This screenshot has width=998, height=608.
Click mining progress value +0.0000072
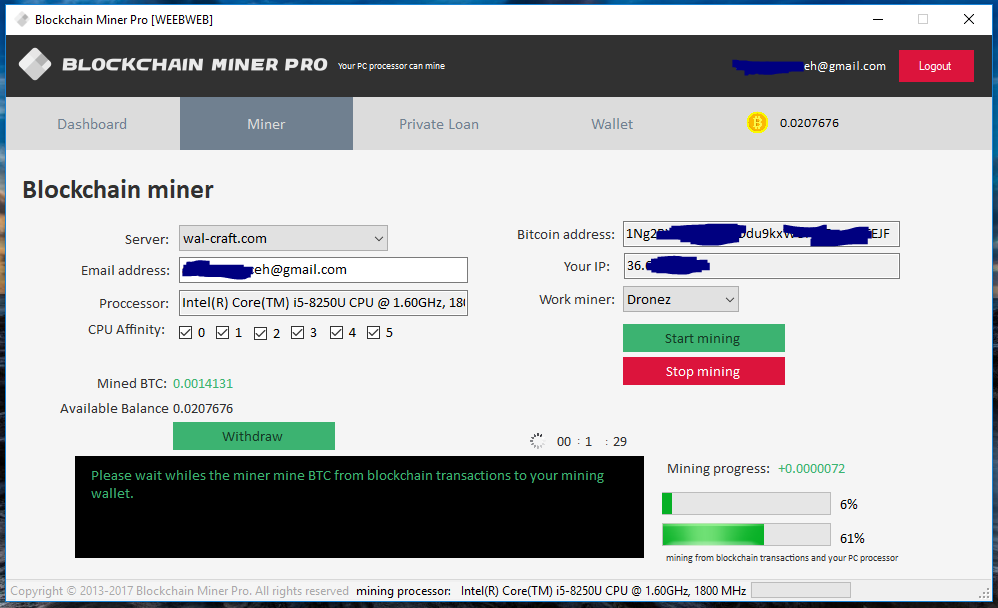[812, 469]
